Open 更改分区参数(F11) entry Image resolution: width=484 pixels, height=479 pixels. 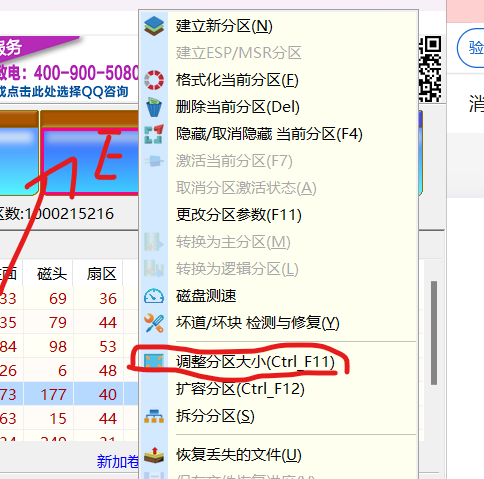(239, 215)
